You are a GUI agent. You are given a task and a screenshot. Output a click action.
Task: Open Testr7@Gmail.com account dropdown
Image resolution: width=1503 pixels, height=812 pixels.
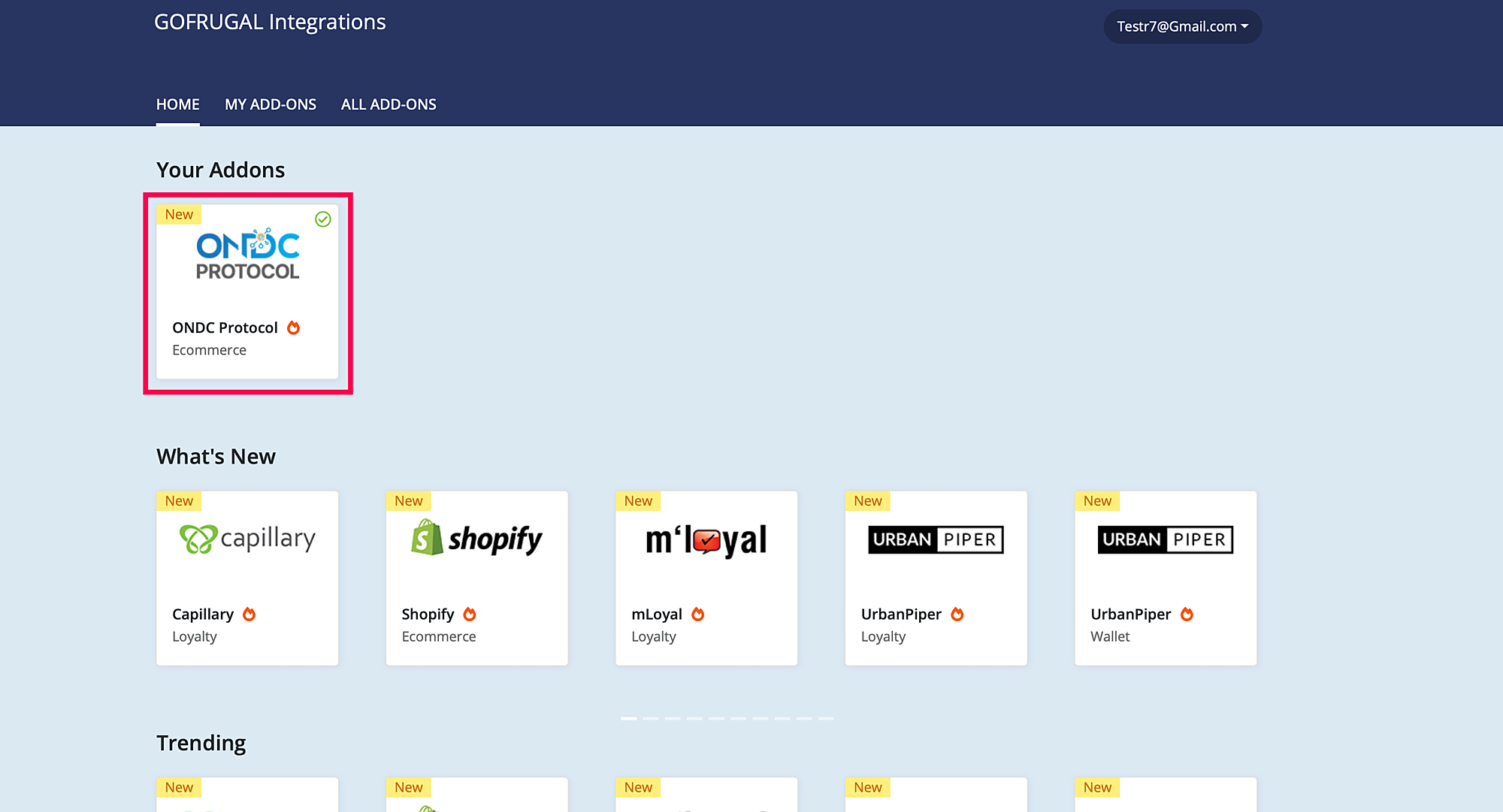point(1182,26)
